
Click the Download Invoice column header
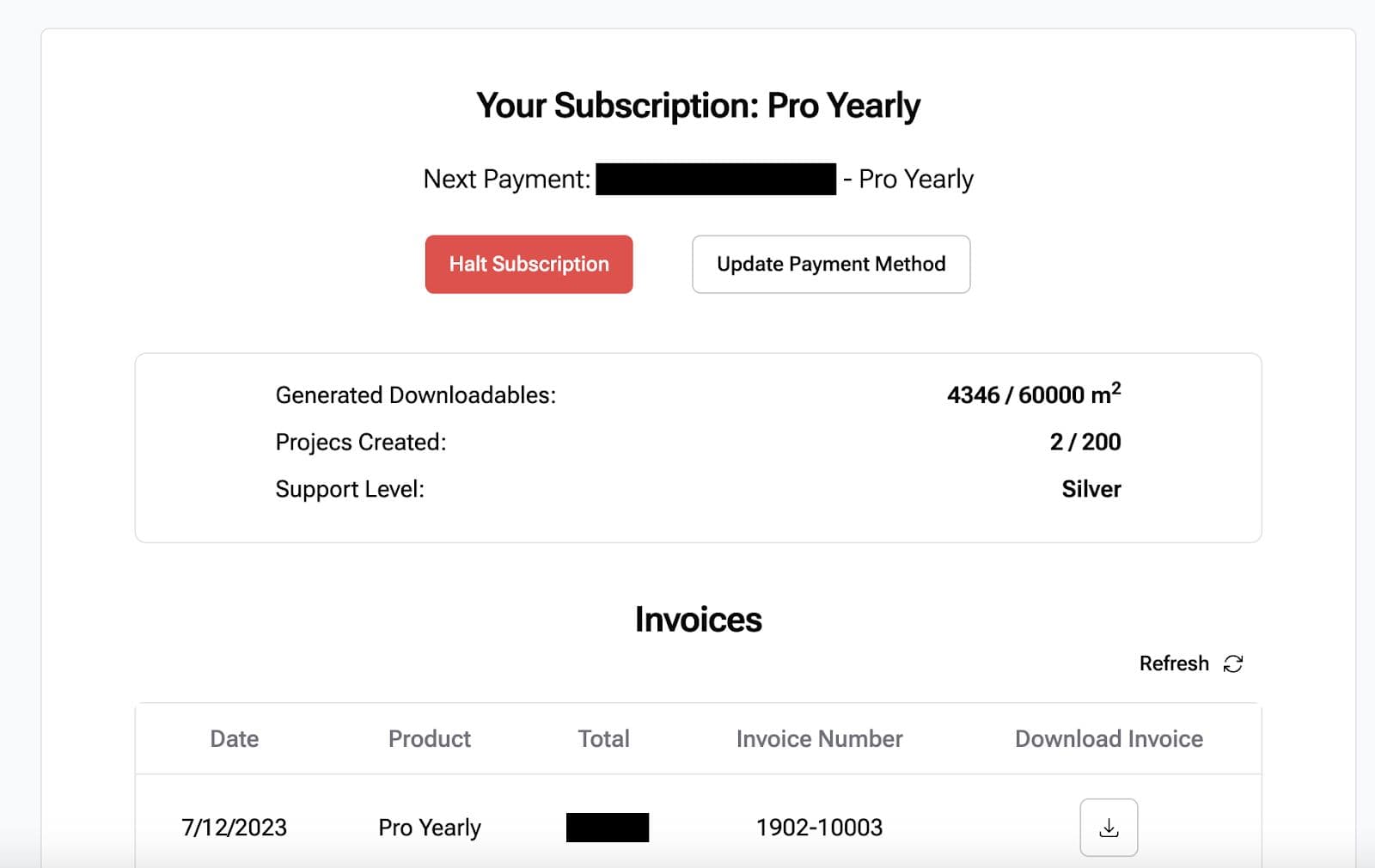1109,739
